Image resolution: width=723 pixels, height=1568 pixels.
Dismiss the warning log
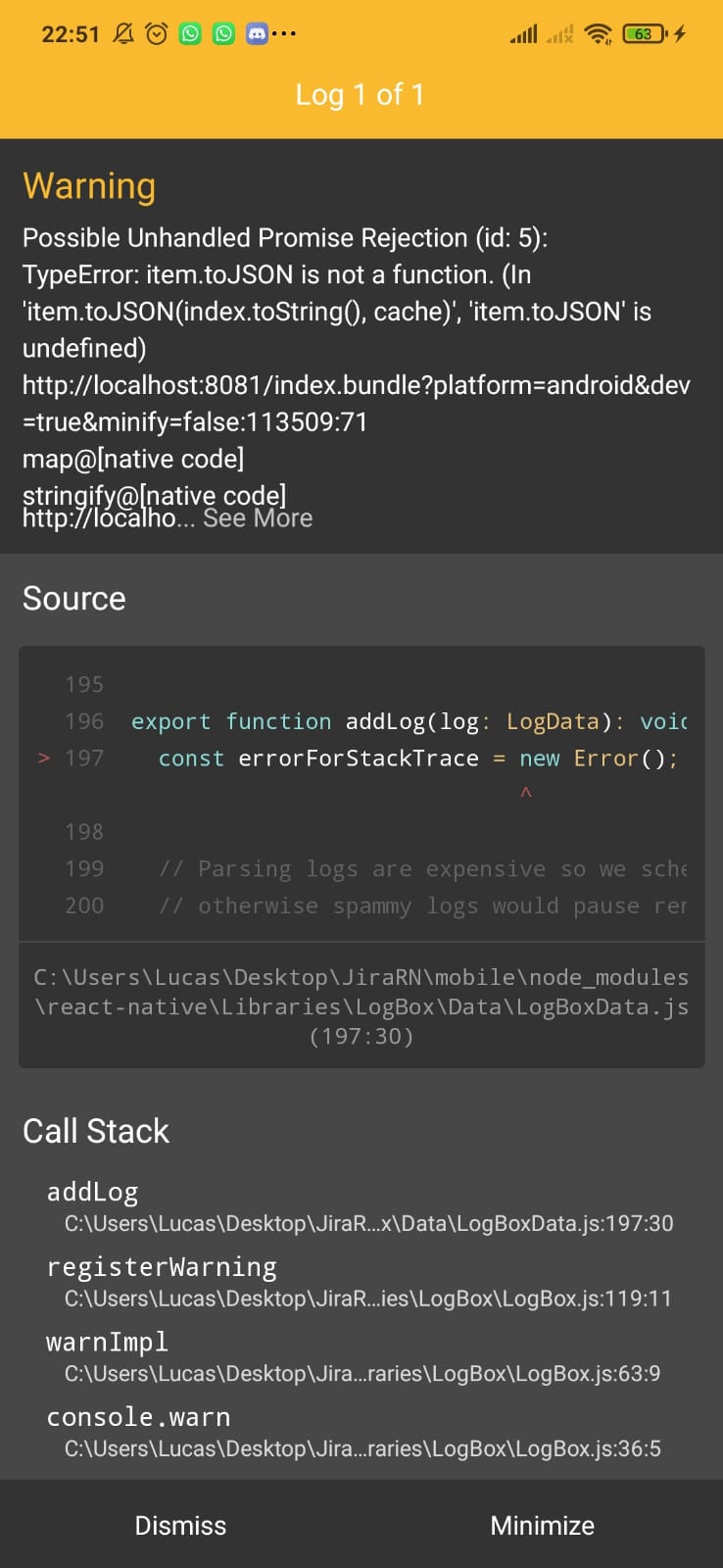pos(180,1525)
